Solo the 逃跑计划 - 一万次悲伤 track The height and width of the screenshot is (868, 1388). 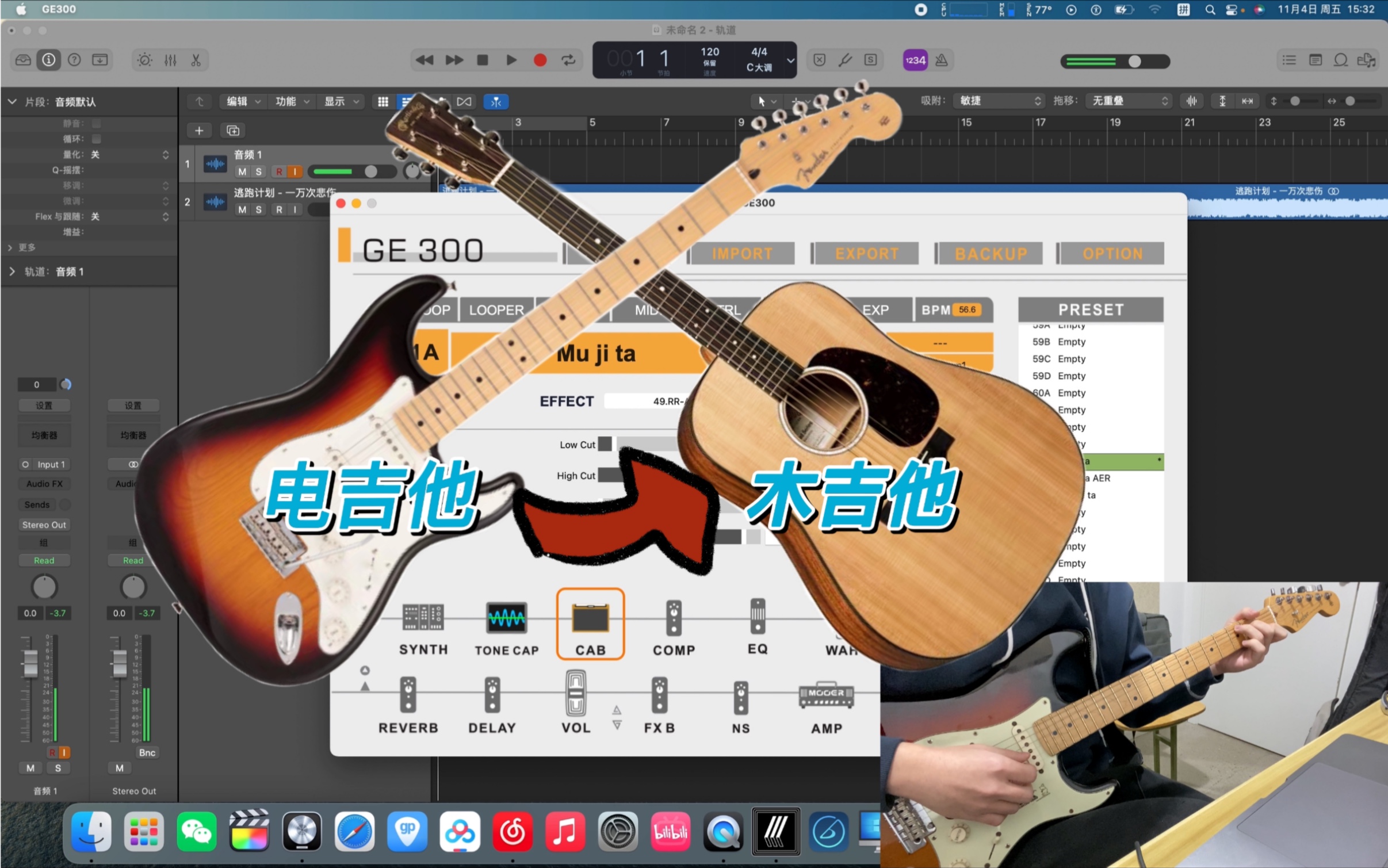(x=258, y=209)
